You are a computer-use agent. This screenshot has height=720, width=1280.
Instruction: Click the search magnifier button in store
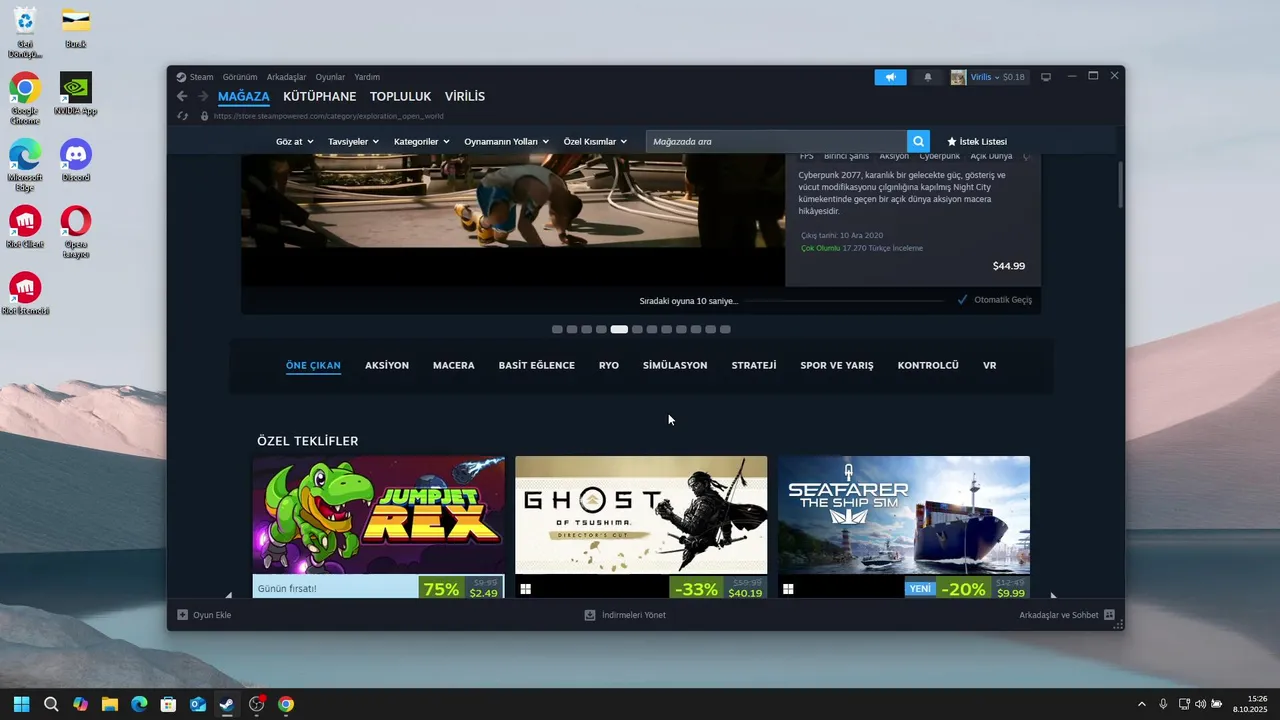pyautogui.click(x=918, y=141)
